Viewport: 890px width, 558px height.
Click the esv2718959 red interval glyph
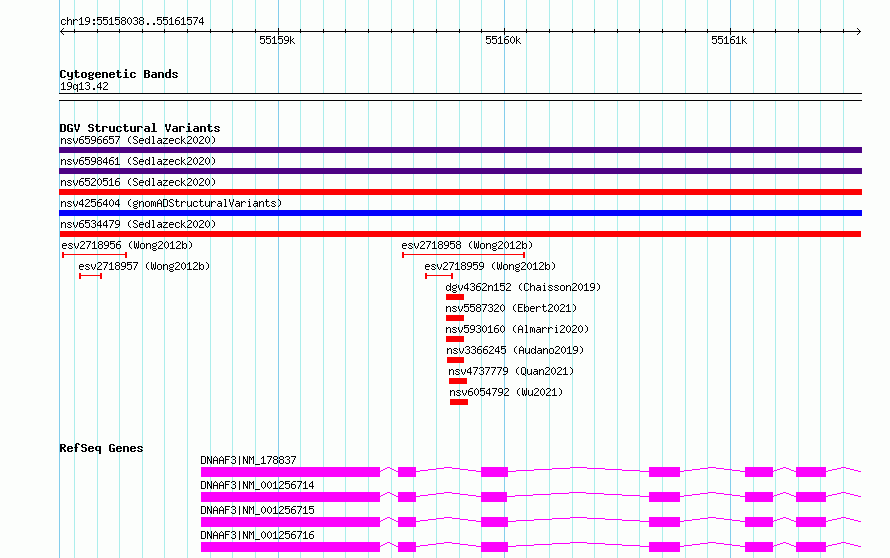point(439,276)
